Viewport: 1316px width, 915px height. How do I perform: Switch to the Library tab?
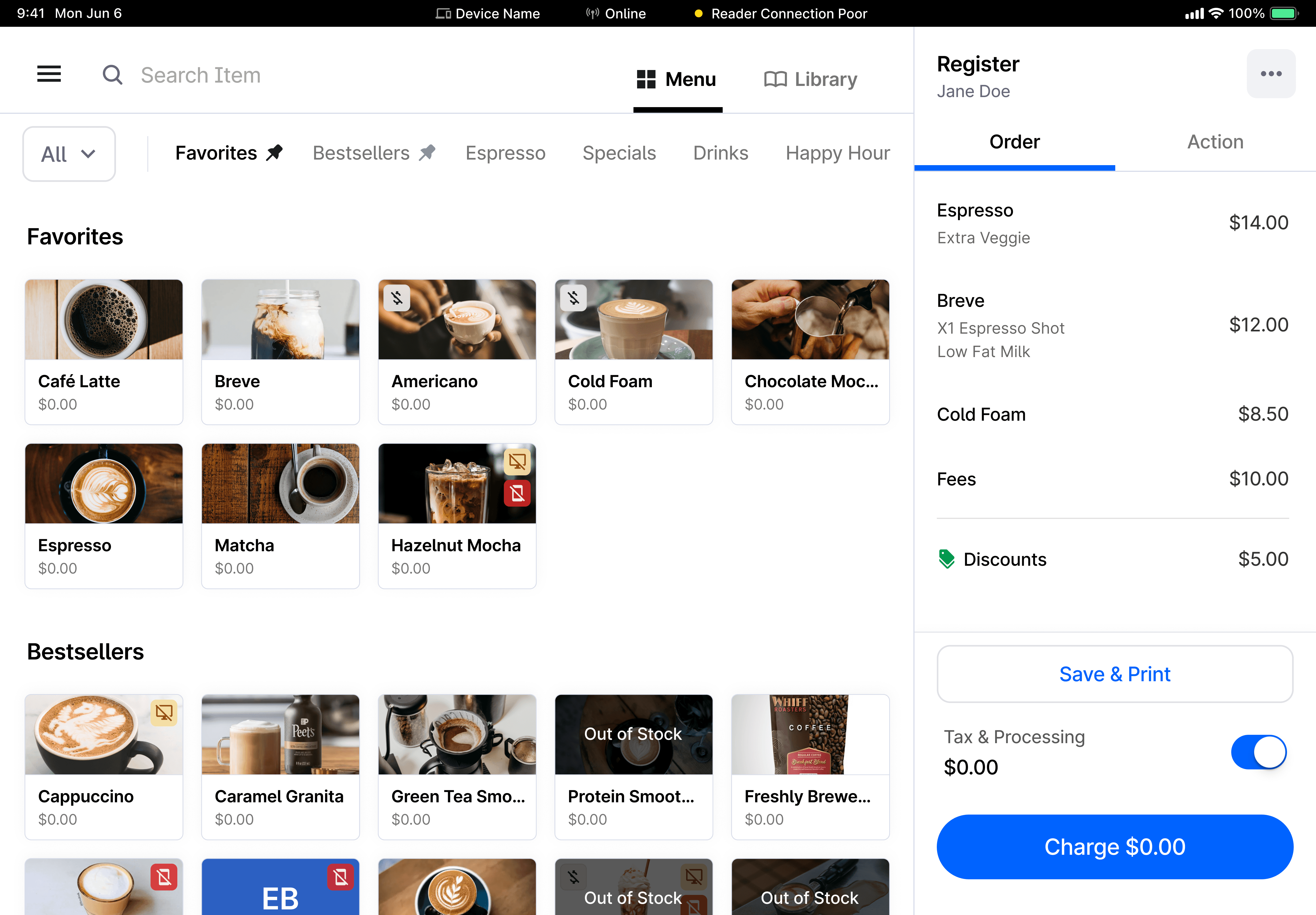tap(811, 79)
